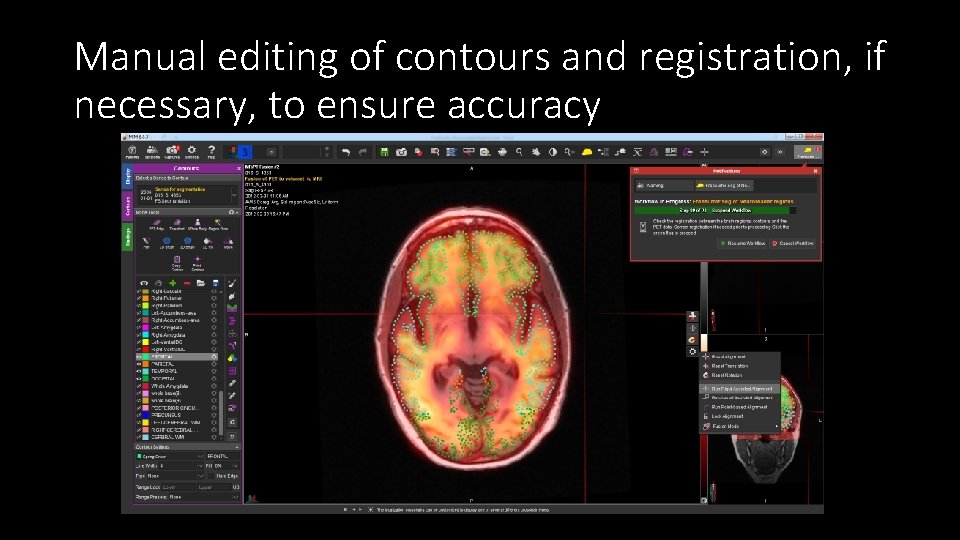This screenshot has height=540, width=960.
Task: Open contours using the folder icon
Action: 201,283
